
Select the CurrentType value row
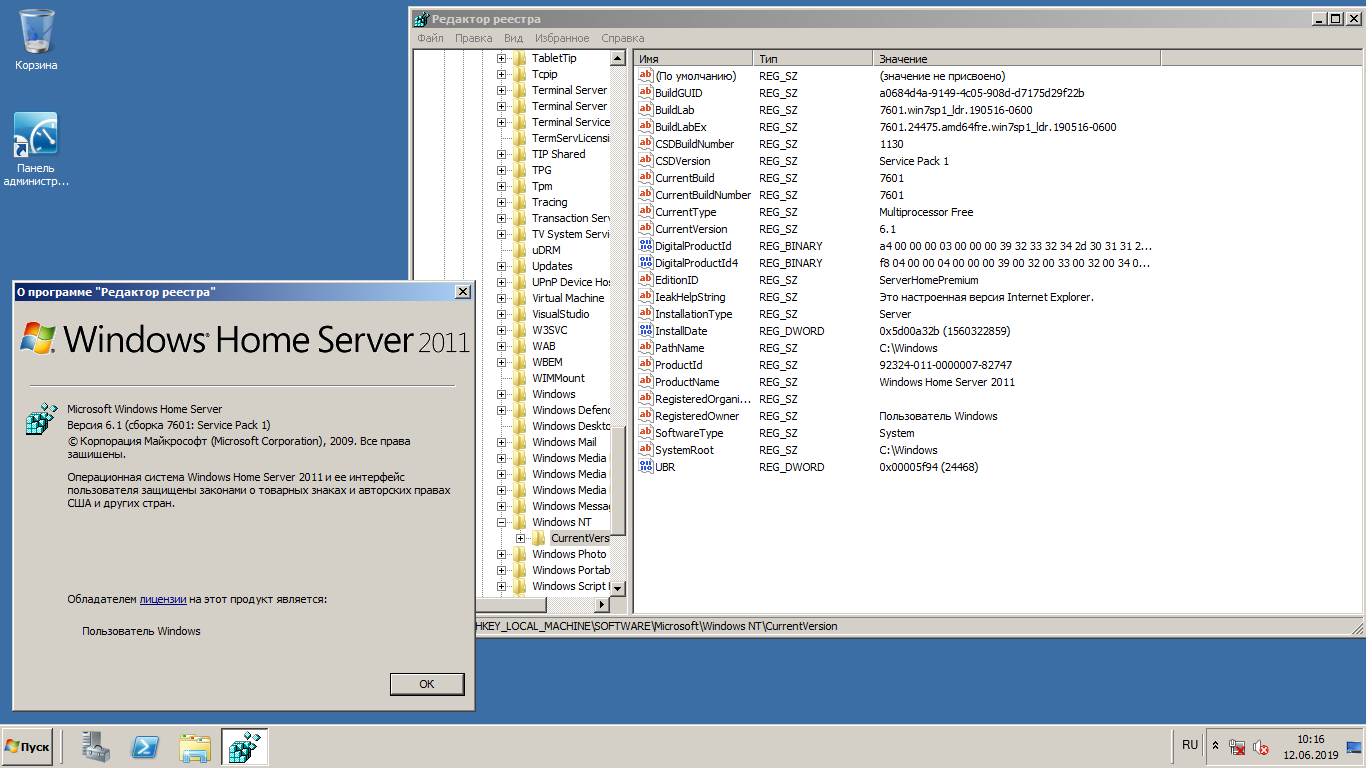896,212
